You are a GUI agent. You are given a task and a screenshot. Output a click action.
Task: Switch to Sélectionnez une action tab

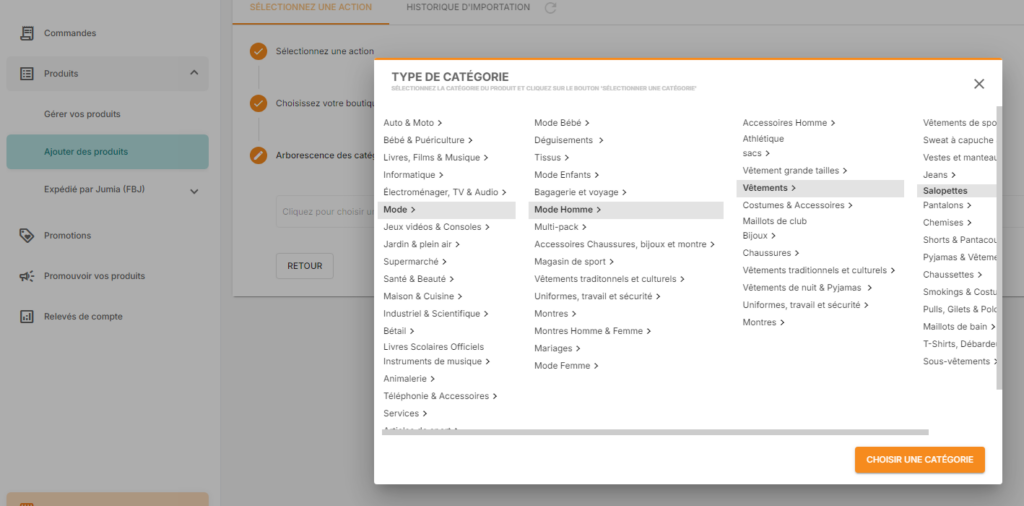coord(311,8)
